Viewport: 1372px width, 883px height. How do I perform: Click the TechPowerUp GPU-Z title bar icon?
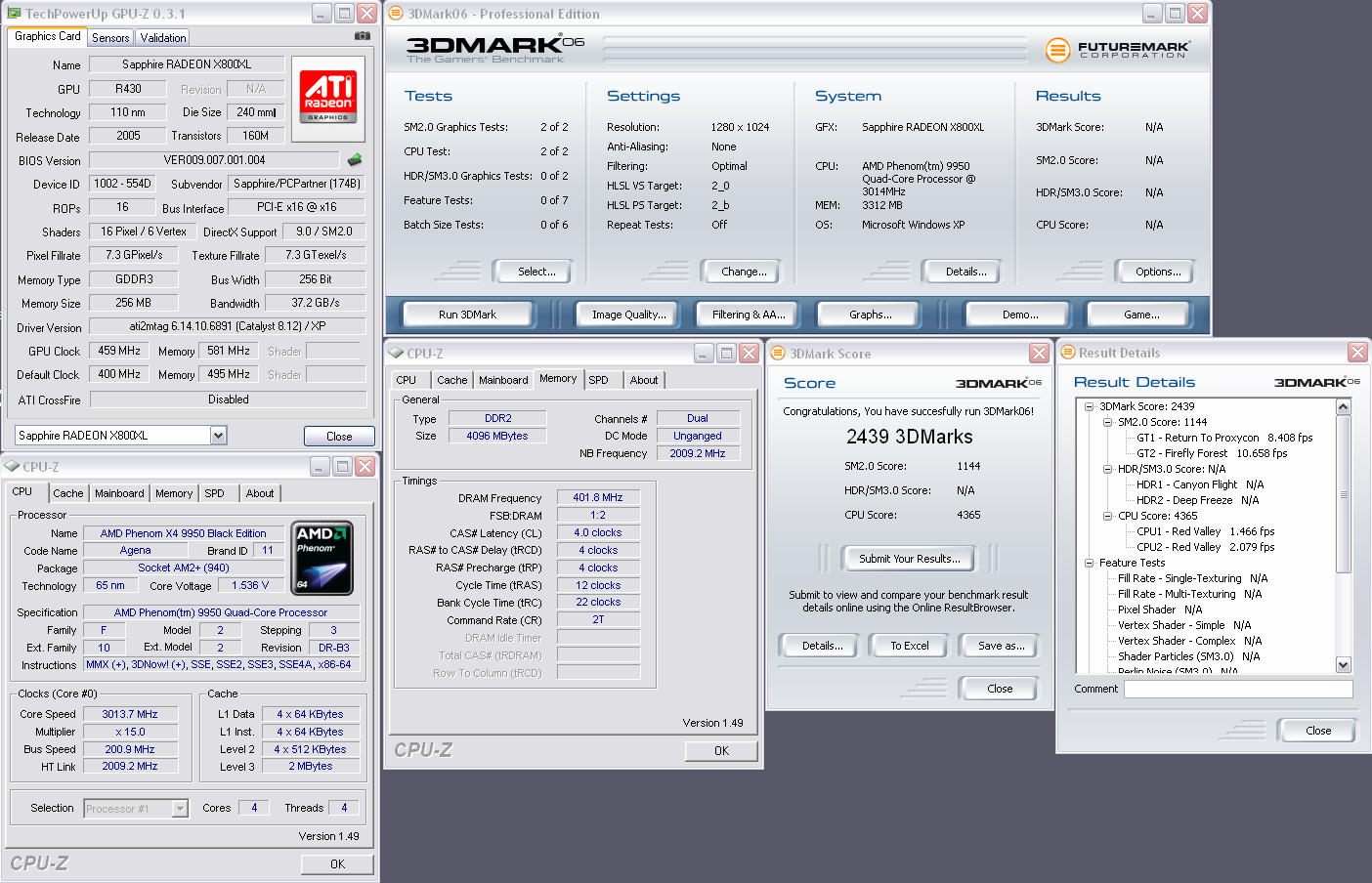coord(14,14)
